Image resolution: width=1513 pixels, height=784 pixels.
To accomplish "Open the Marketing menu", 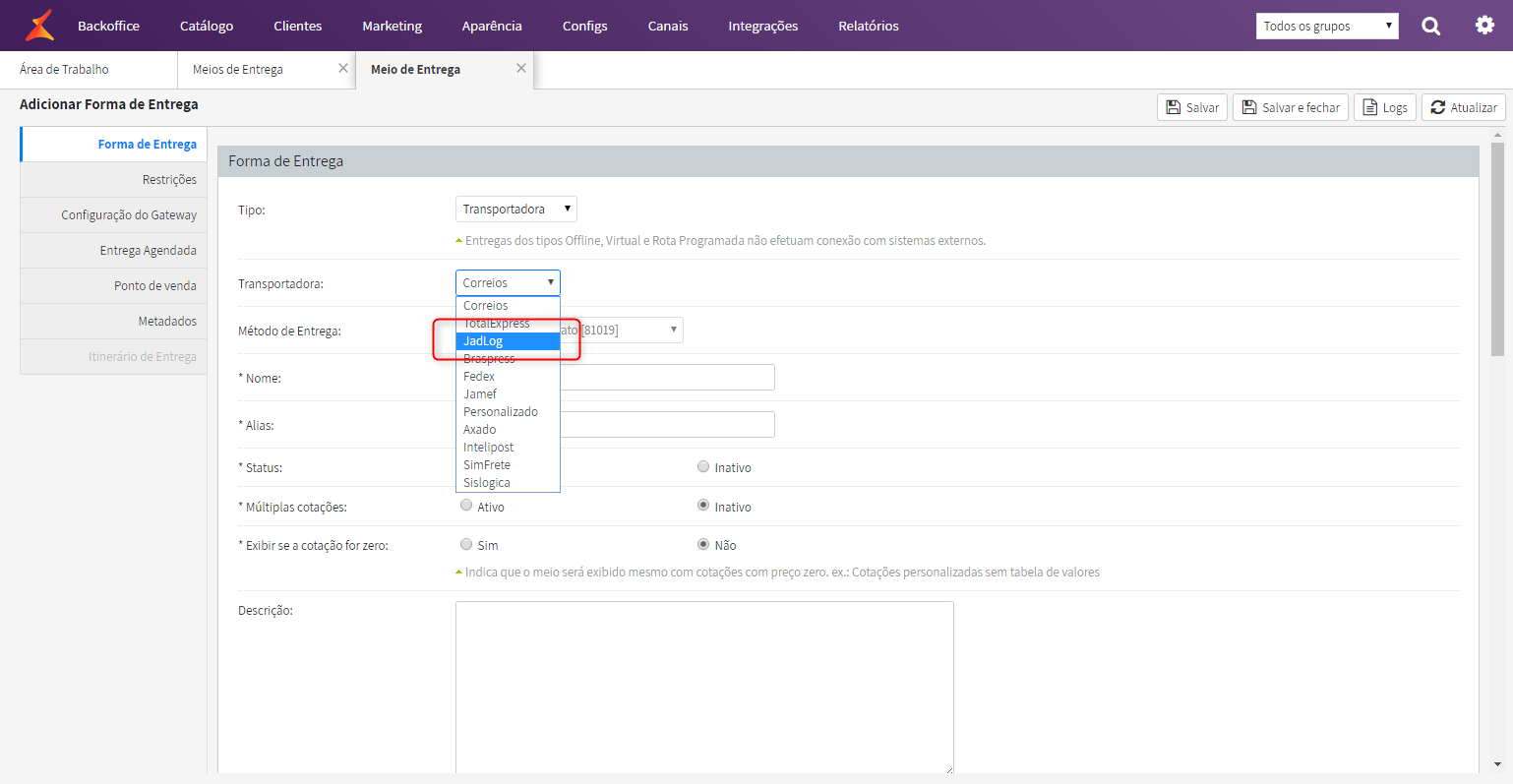I will (x=392, y=26).
